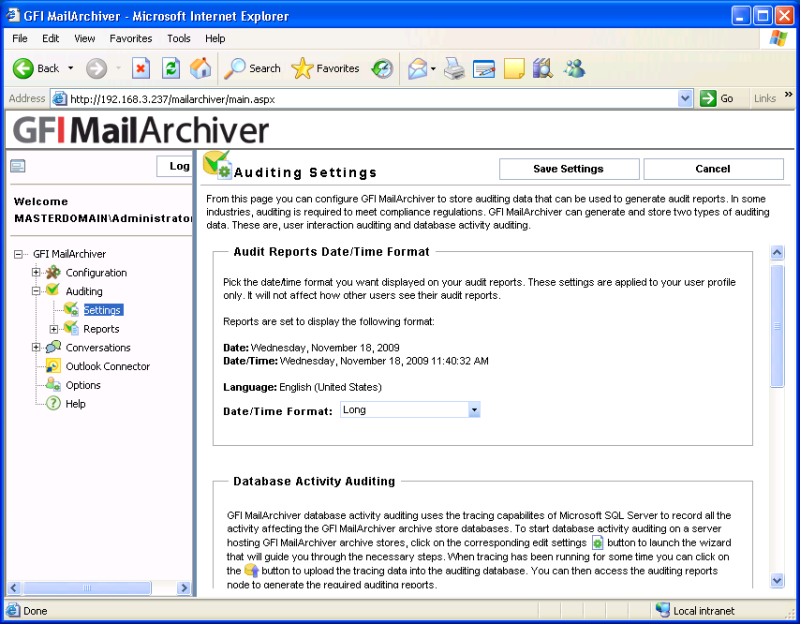
Task: Select the Outlook Connector tree item
Action: tap(108, 366)
